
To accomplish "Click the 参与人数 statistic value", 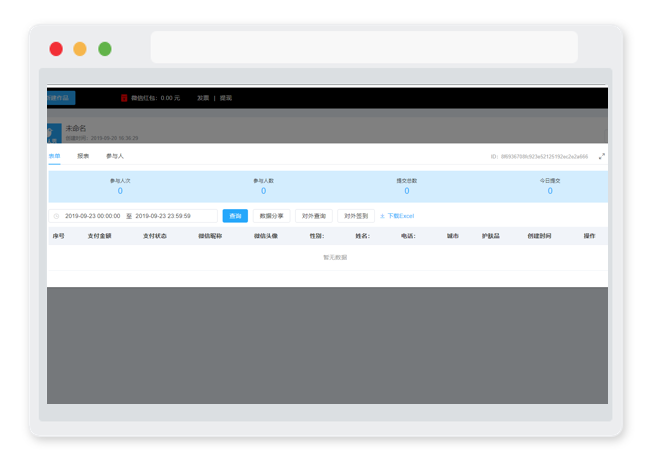I will 263,191.
